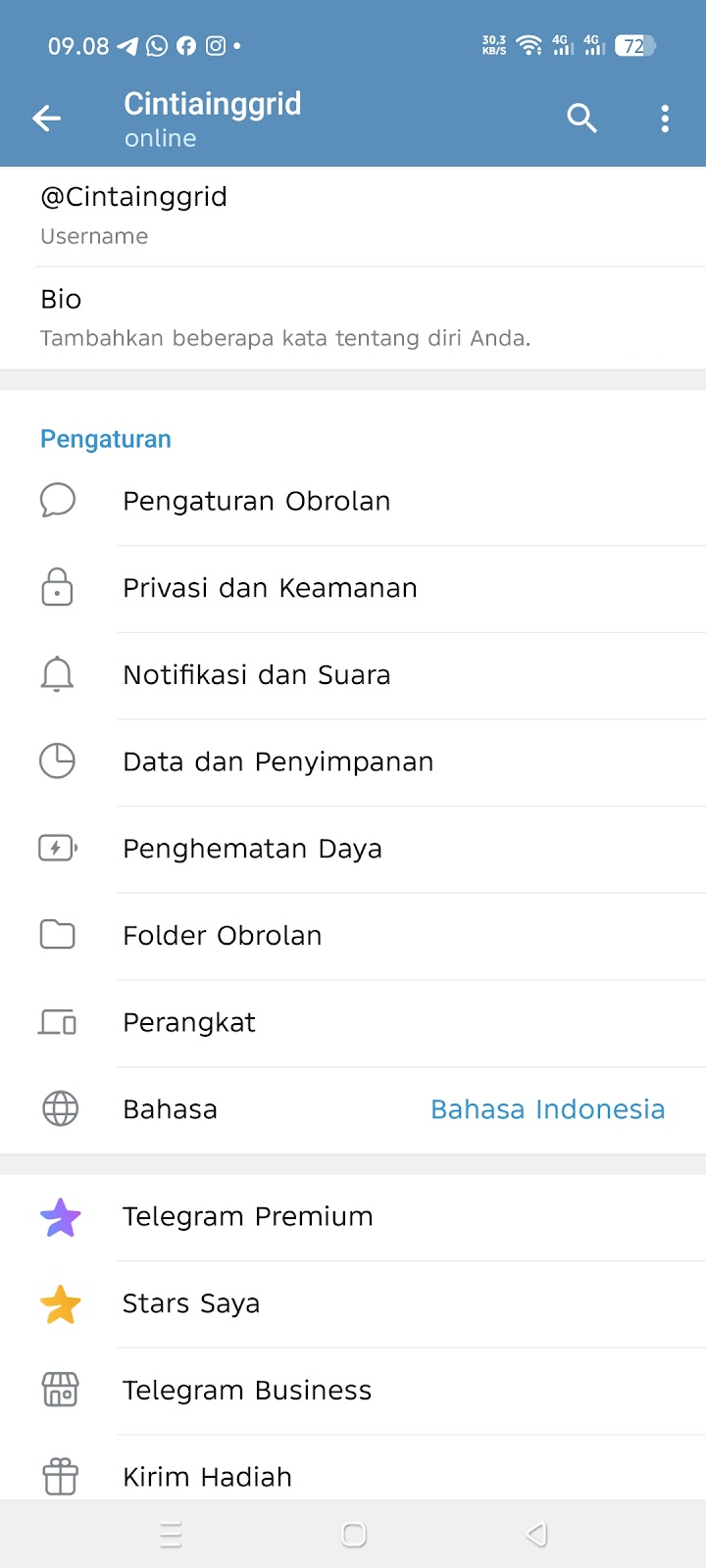The width and height of the screenshot is (706, 1568).
Task: Tap the globe icon for Bahasa
Action: click(x=60, y=1109)
